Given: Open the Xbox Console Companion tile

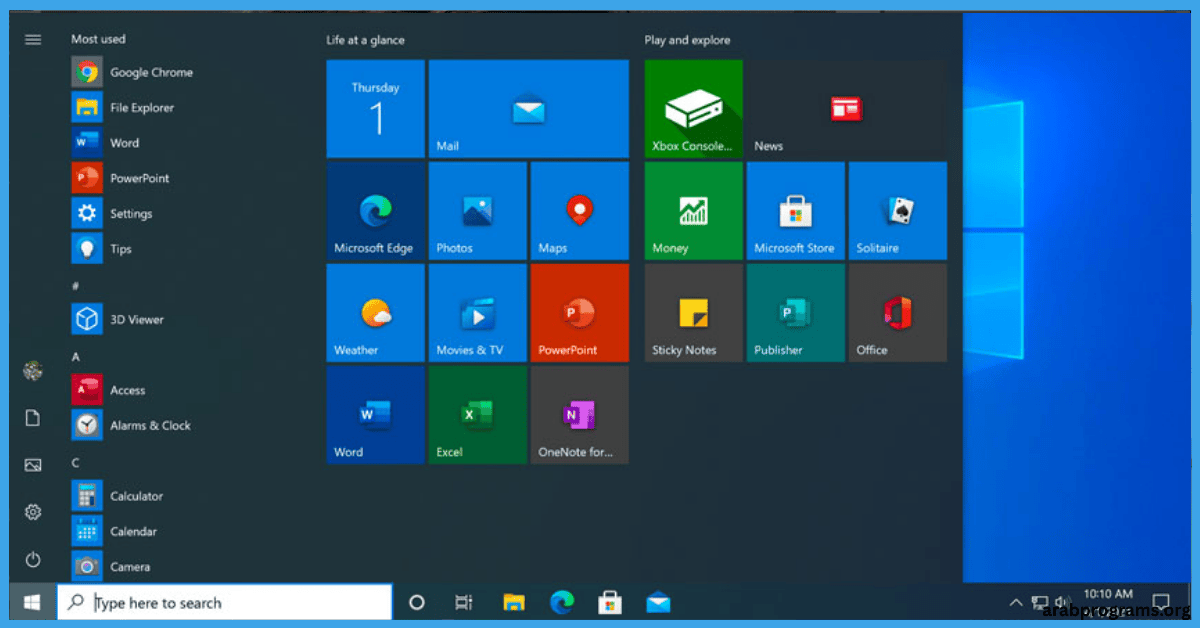Looking at the screenshot, I should pyautogui.click(x=693, y=108).
